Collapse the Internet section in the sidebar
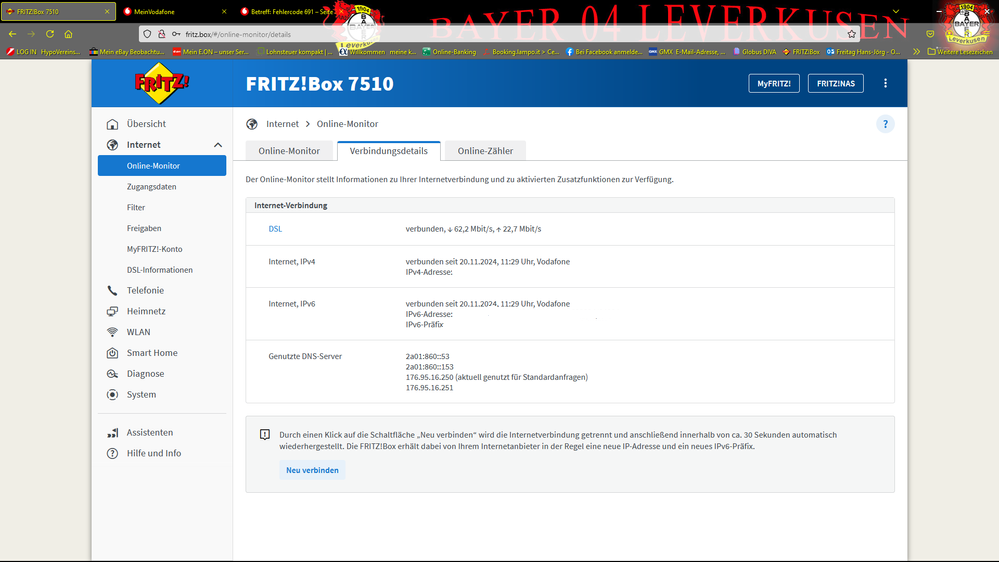 (x=218, y=145)
